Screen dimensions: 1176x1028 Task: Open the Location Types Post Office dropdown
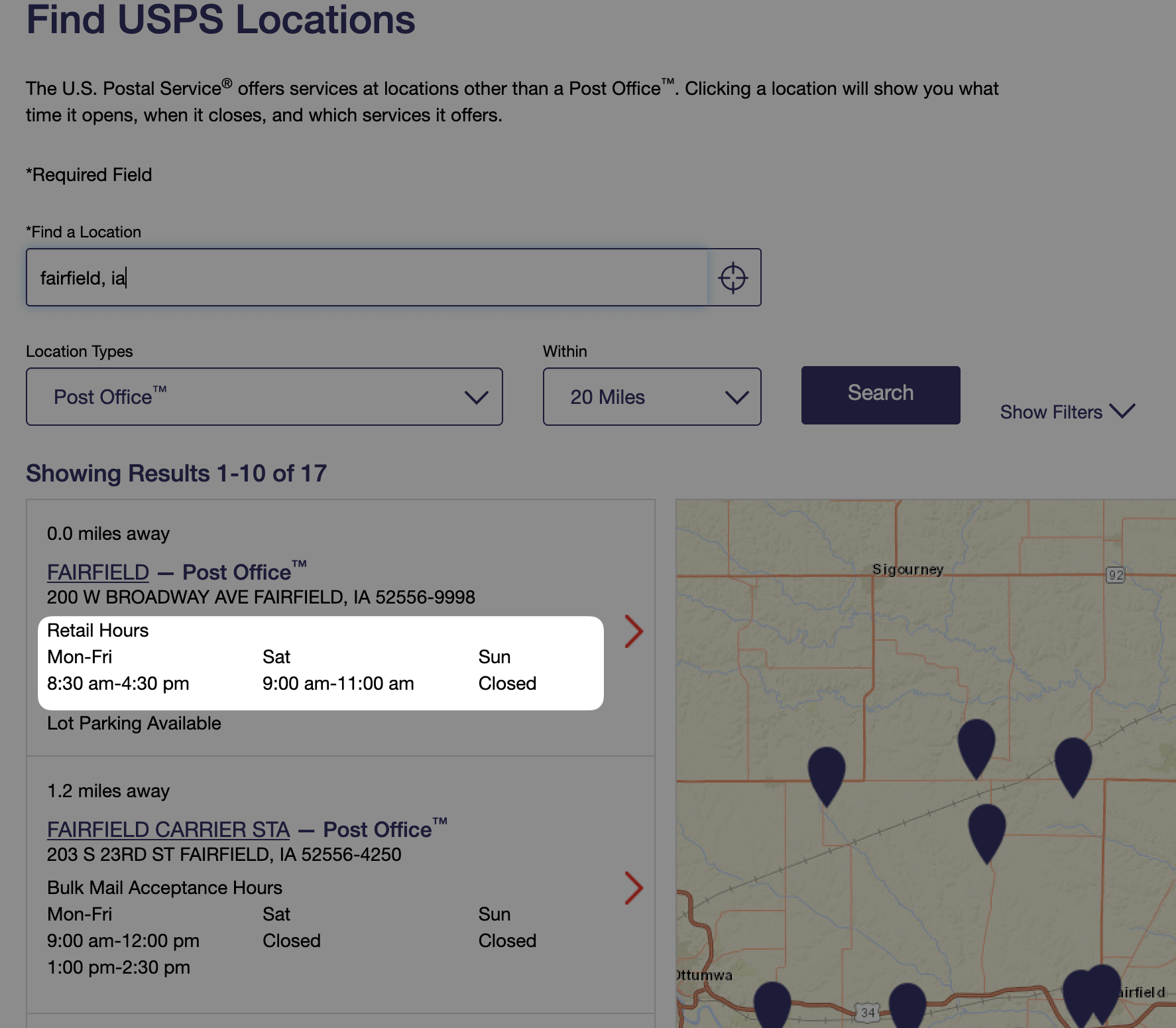(265, 397)
